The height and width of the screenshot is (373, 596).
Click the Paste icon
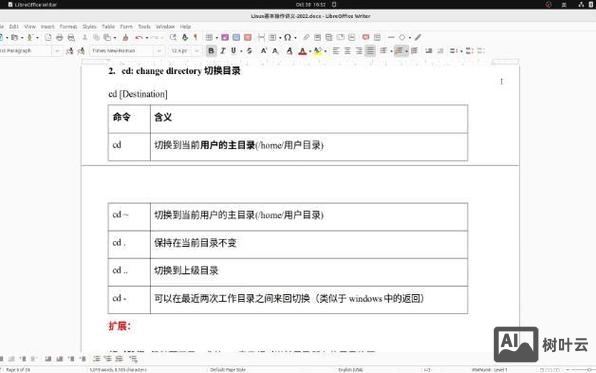107,37
